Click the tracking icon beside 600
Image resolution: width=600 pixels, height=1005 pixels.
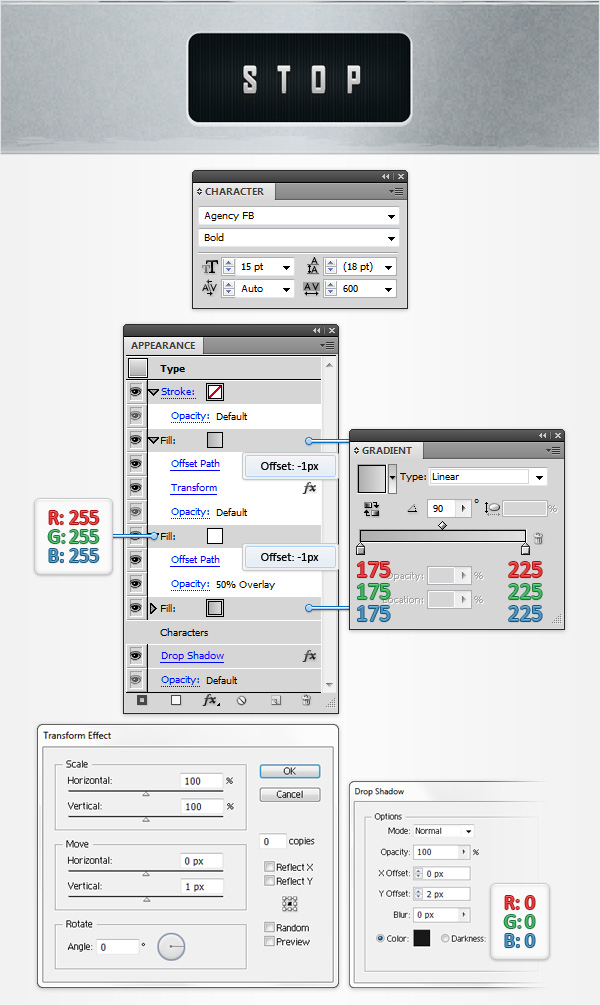[x=312, y=288]
